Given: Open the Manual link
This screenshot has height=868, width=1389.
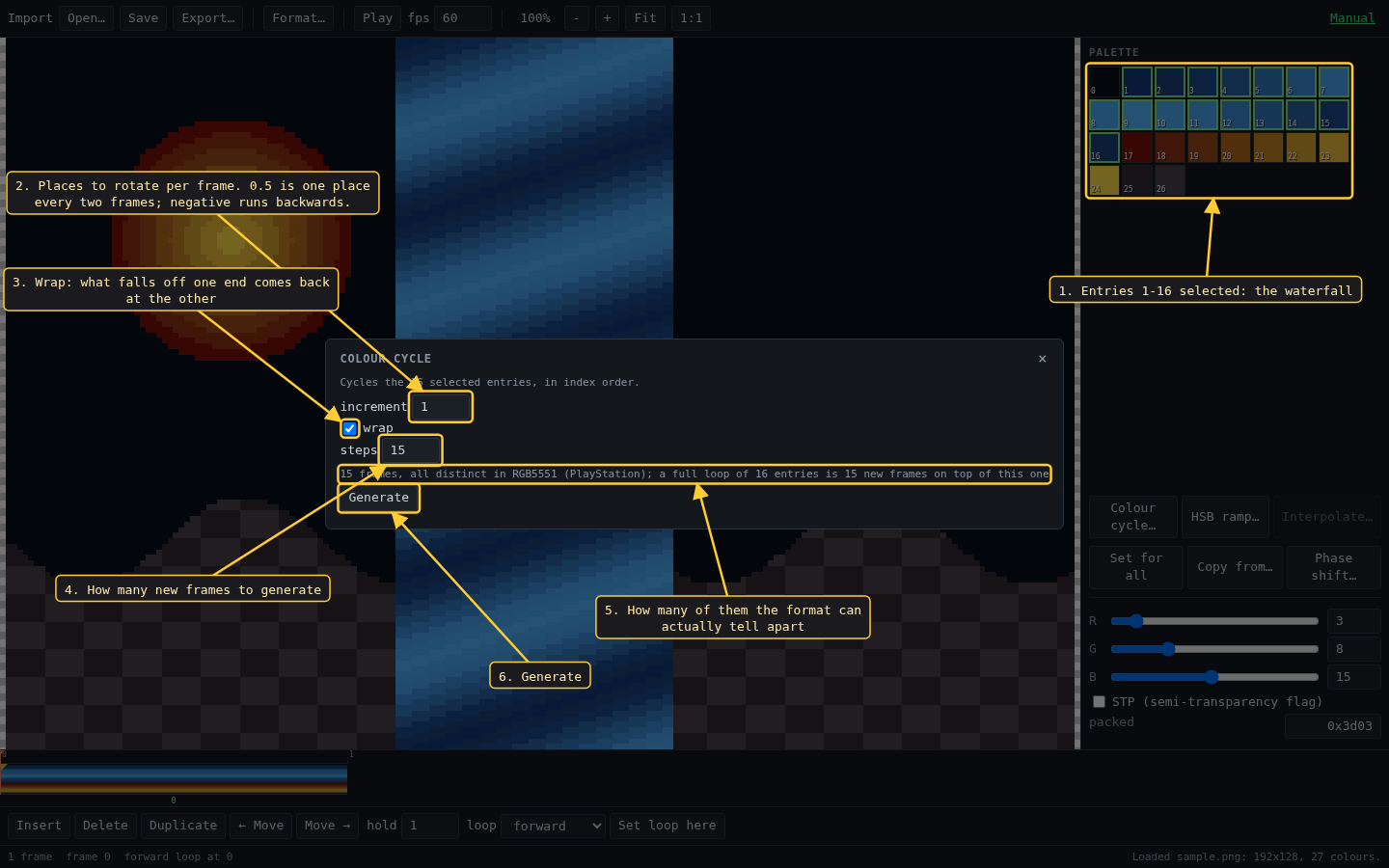Looking at the screenshot, I should pos(1352,18).
